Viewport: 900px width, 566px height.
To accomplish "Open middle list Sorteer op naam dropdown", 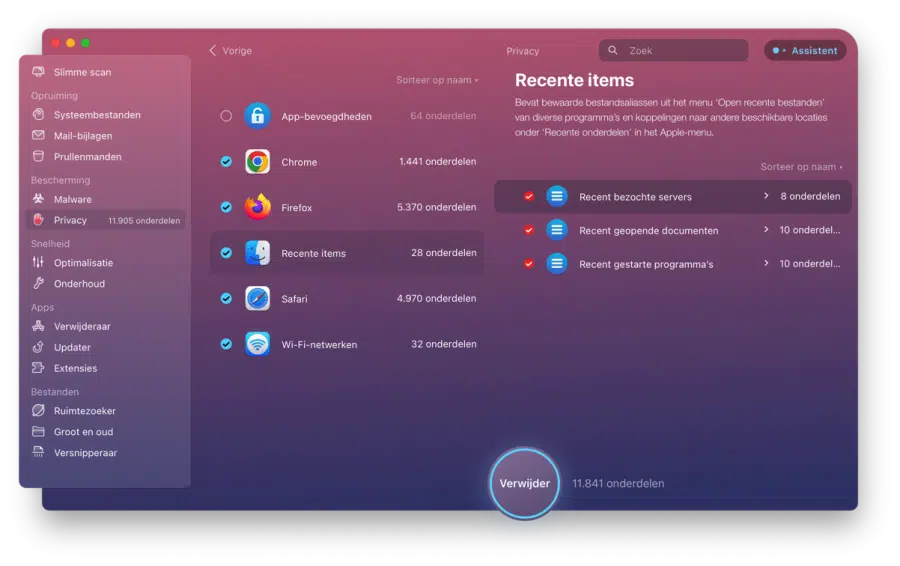I will pos(437,80).
